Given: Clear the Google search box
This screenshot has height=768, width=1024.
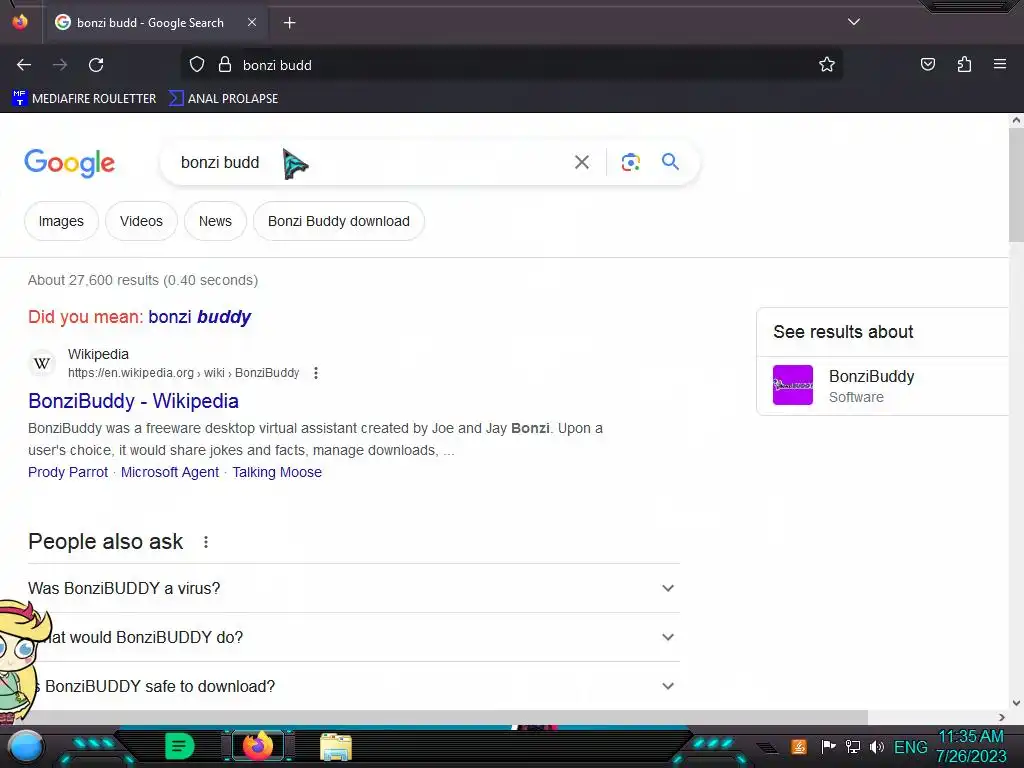Looking at the screenshot, I should coord(581,162).
